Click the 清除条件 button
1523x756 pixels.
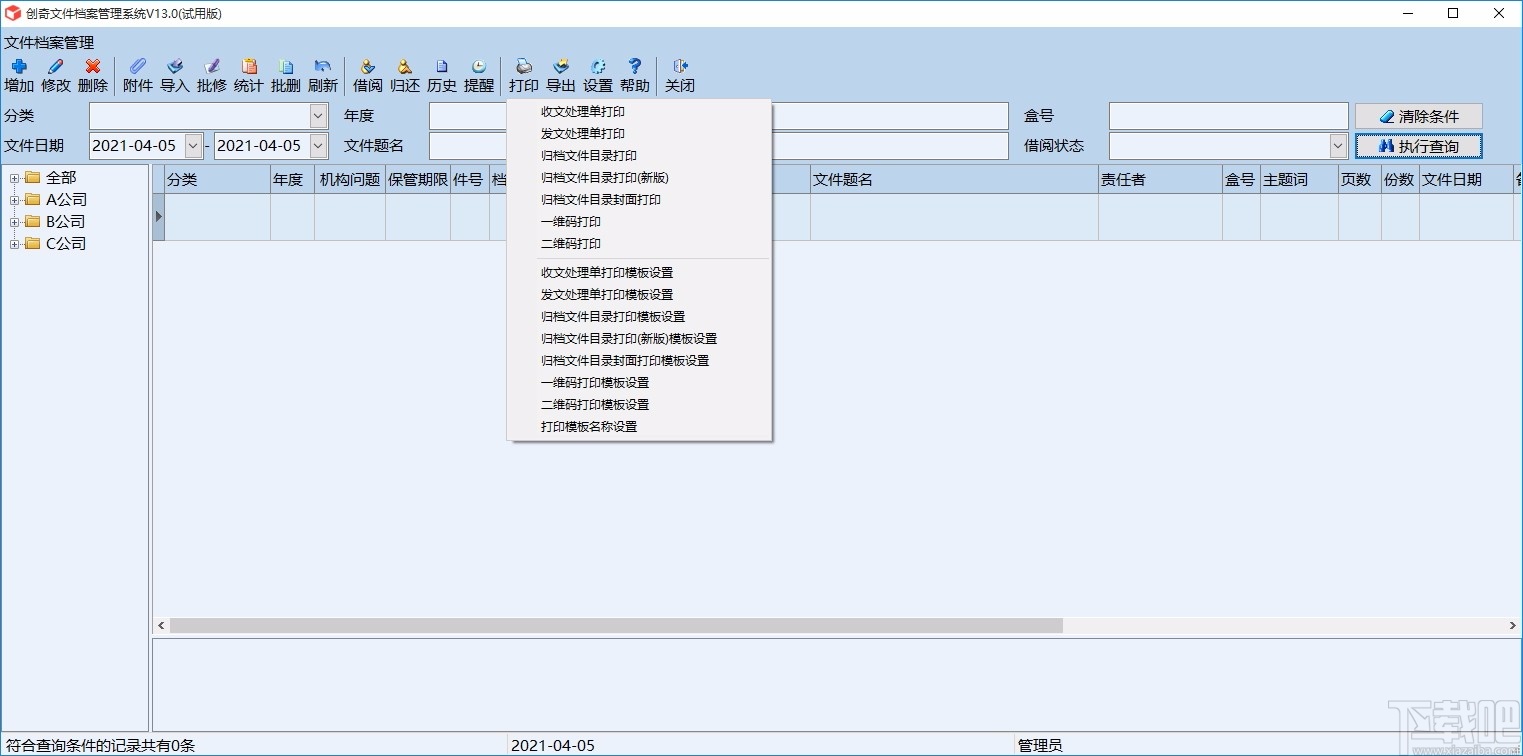tap(1418, 116)
